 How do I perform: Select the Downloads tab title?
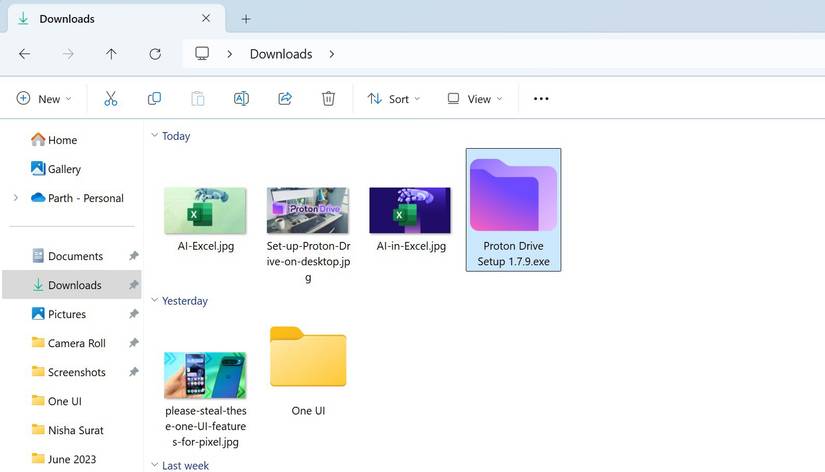point(67,19)
